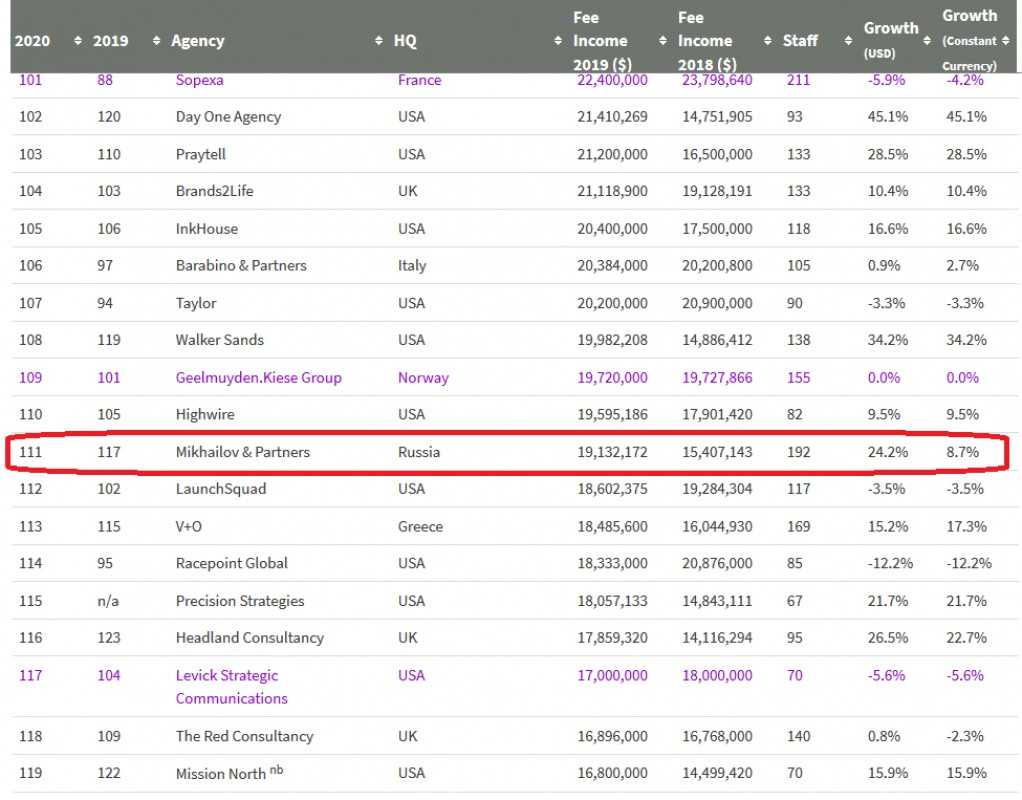Image resolution: width=1022 pixels, height=800 pixels.
Task: Click 2019 rank 88 for Sopexa
Action: (x=105, y=80)
